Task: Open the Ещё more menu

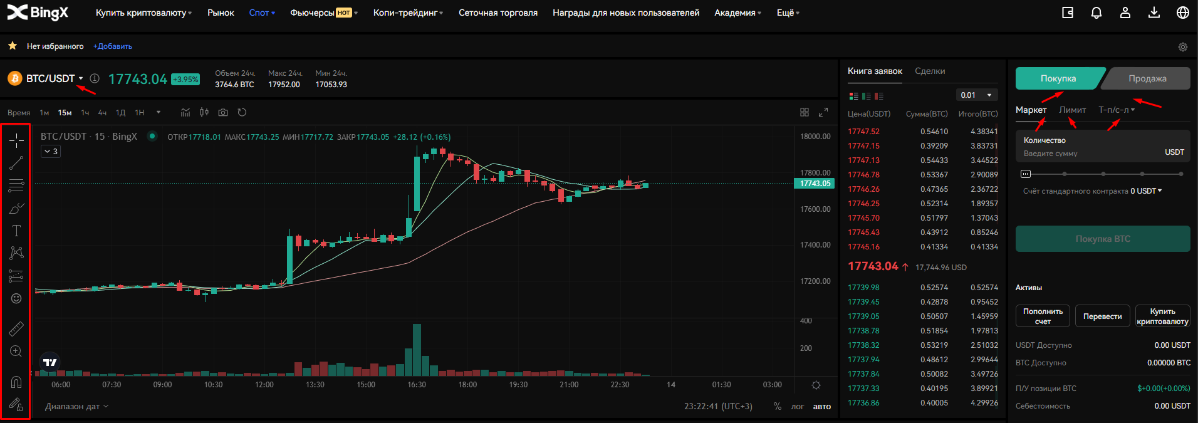Action: pos(789,13)
